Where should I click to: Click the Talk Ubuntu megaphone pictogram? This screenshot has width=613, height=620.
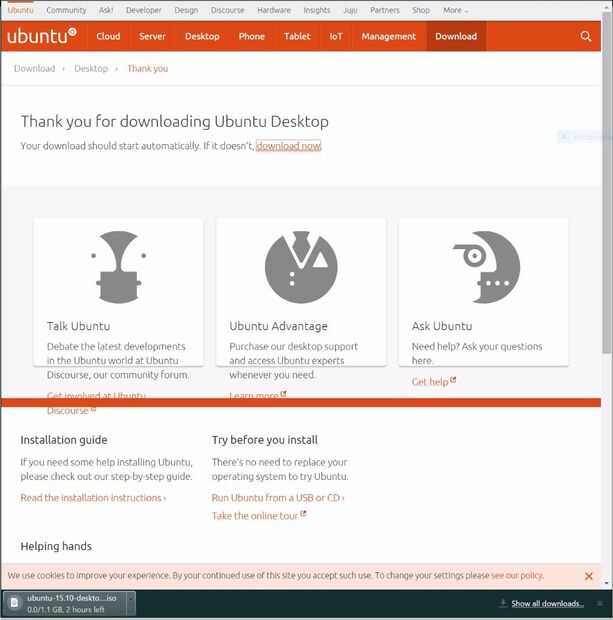(119, 267)
